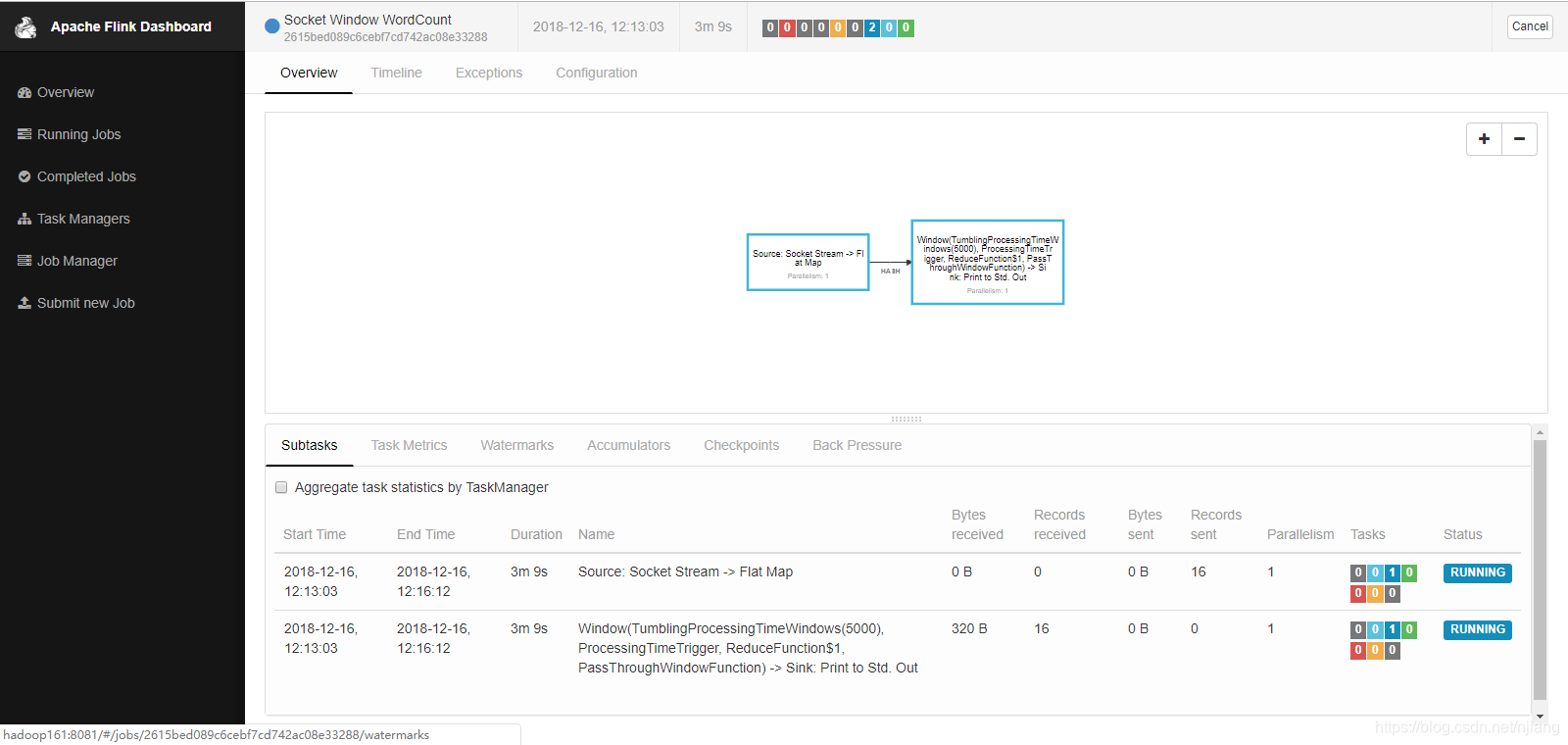The width and height of the screenshot is (1568, 745).
Task: Select the Source: Socket Stream graph node
Action: coord(808,262)
